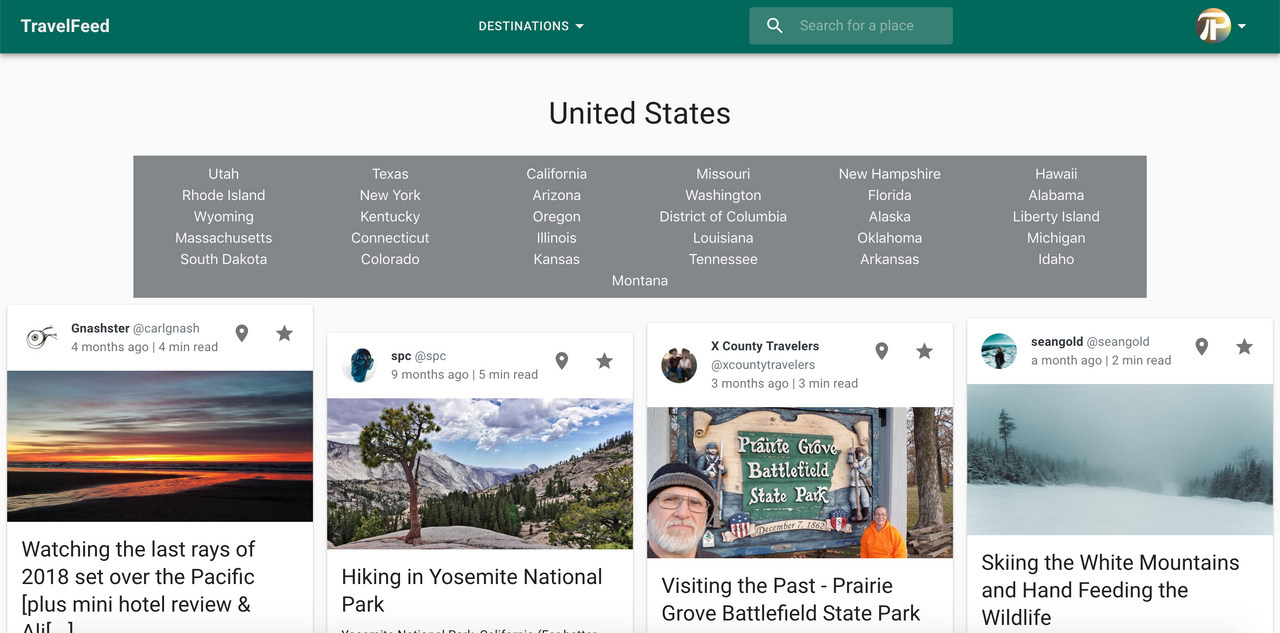Show location for Gnashster's post

(242, 333)
